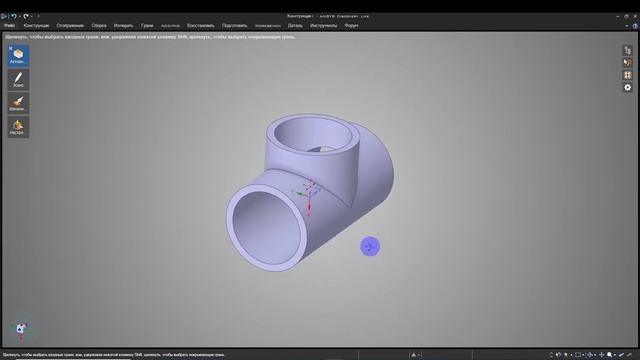Screen dimensions: 640x360
Task: Open the gear settings icon on right panel
Action: pyautogui.click(x=627, y=87)
